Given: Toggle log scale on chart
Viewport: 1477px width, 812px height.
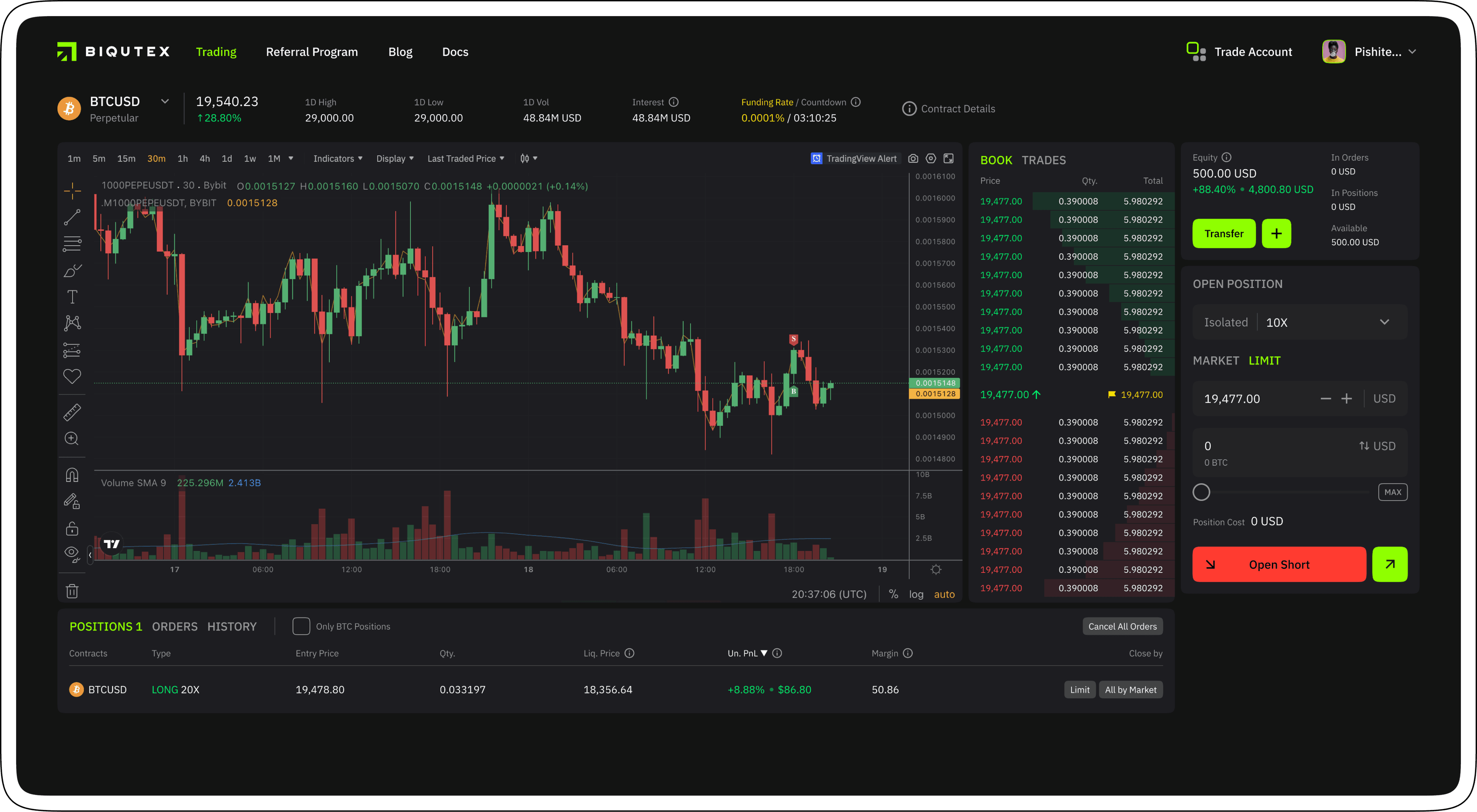Looking at the screenshot, I should coord(916,594).
